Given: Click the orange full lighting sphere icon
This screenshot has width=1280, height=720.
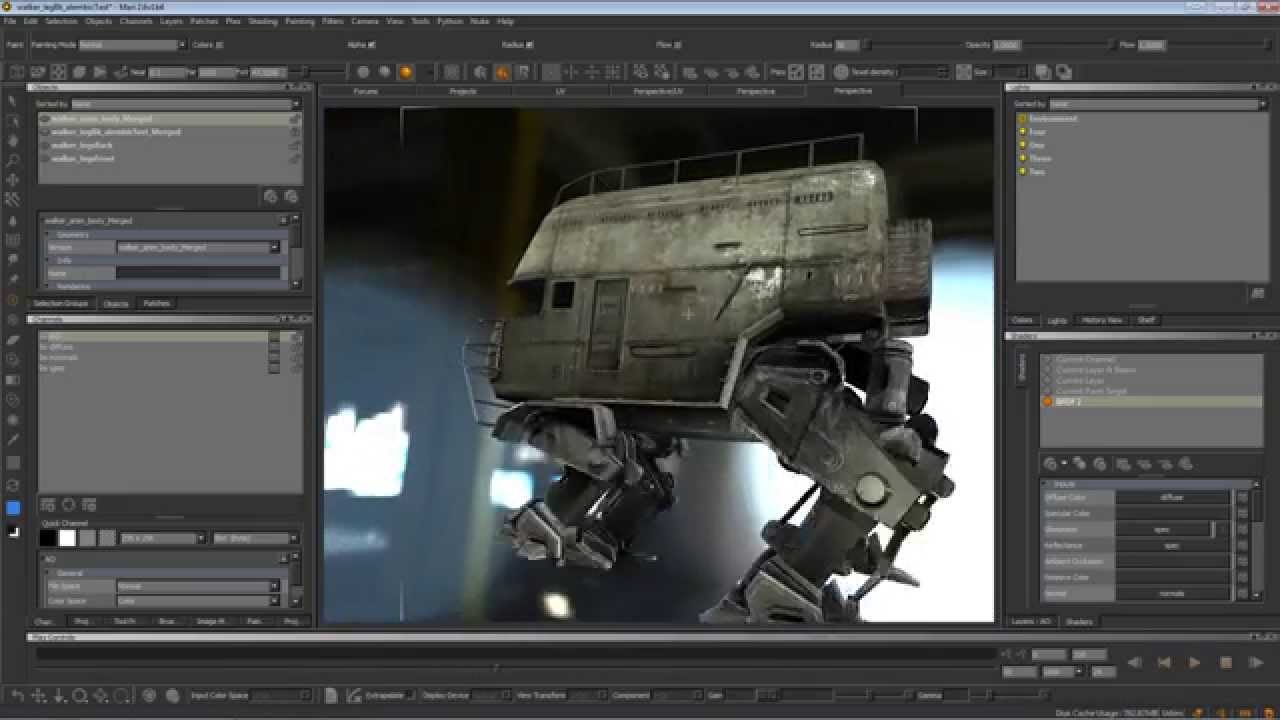Looking at the screenshot, I should [406, 72].
